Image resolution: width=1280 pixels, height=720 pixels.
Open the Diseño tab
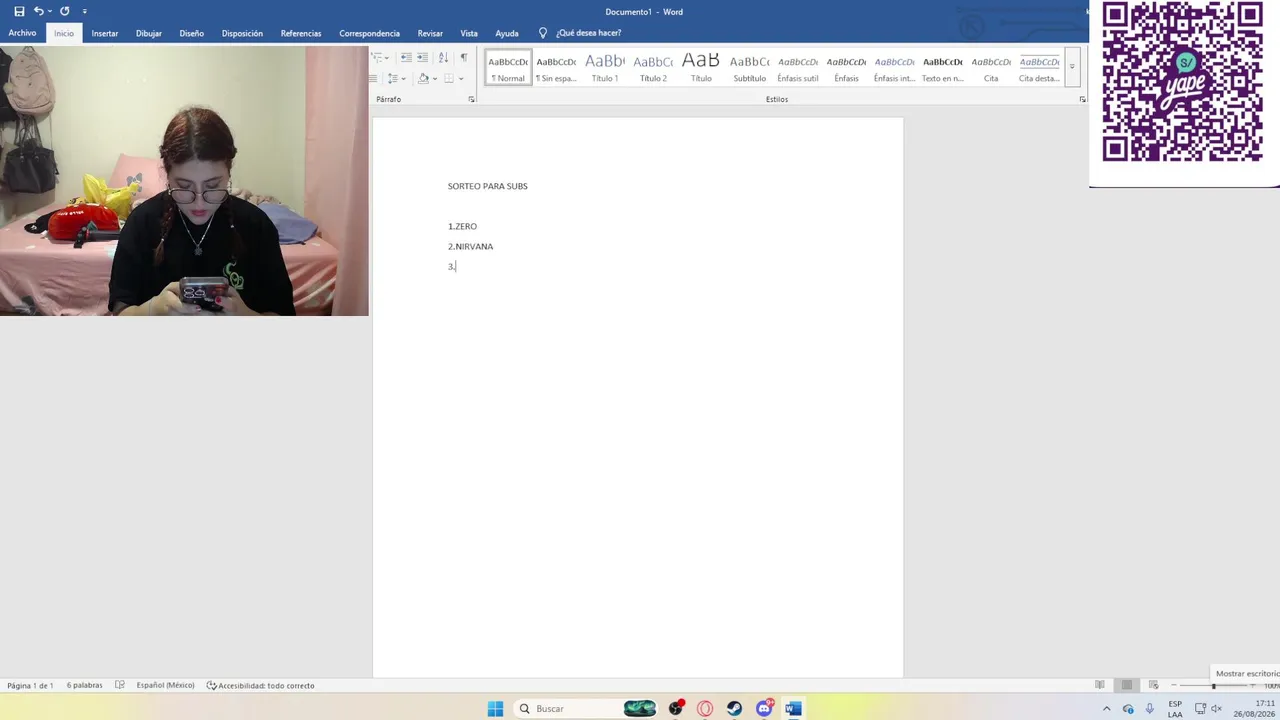[x=192, y=33]
